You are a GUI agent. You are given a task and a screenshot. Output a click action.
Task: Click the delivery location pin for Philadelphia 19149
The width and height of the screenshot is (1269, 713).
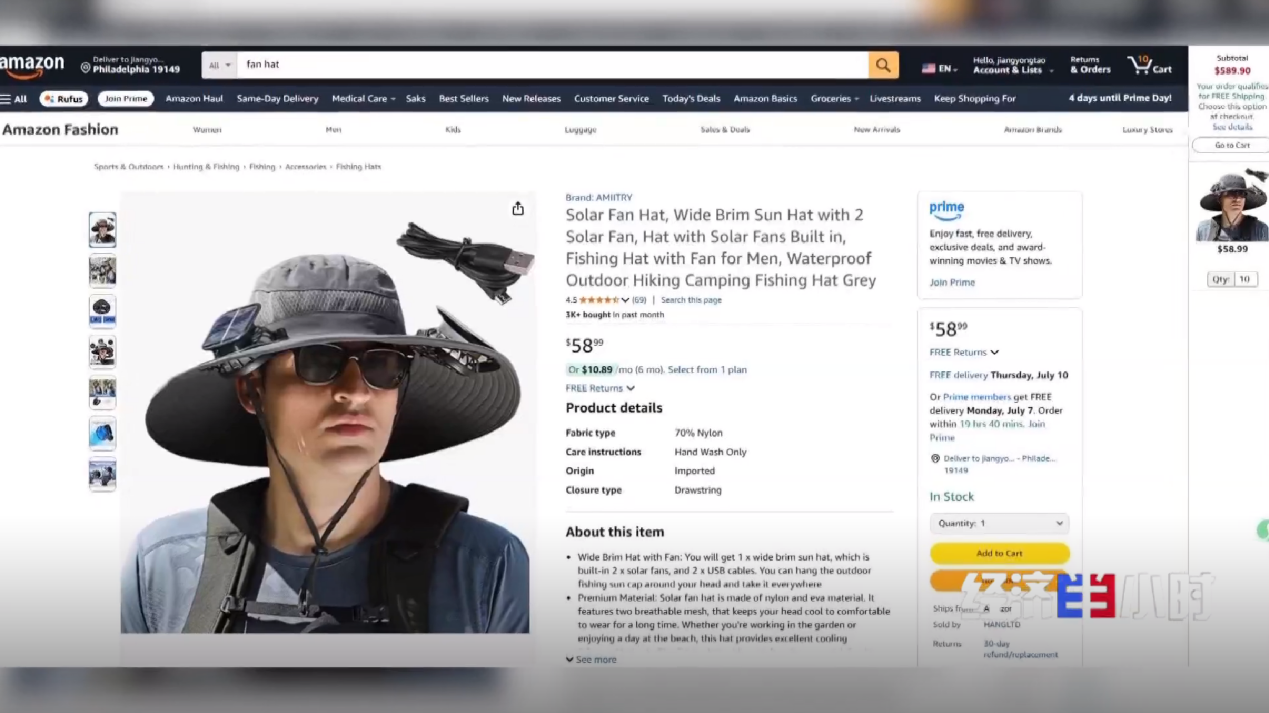[86, 68]
